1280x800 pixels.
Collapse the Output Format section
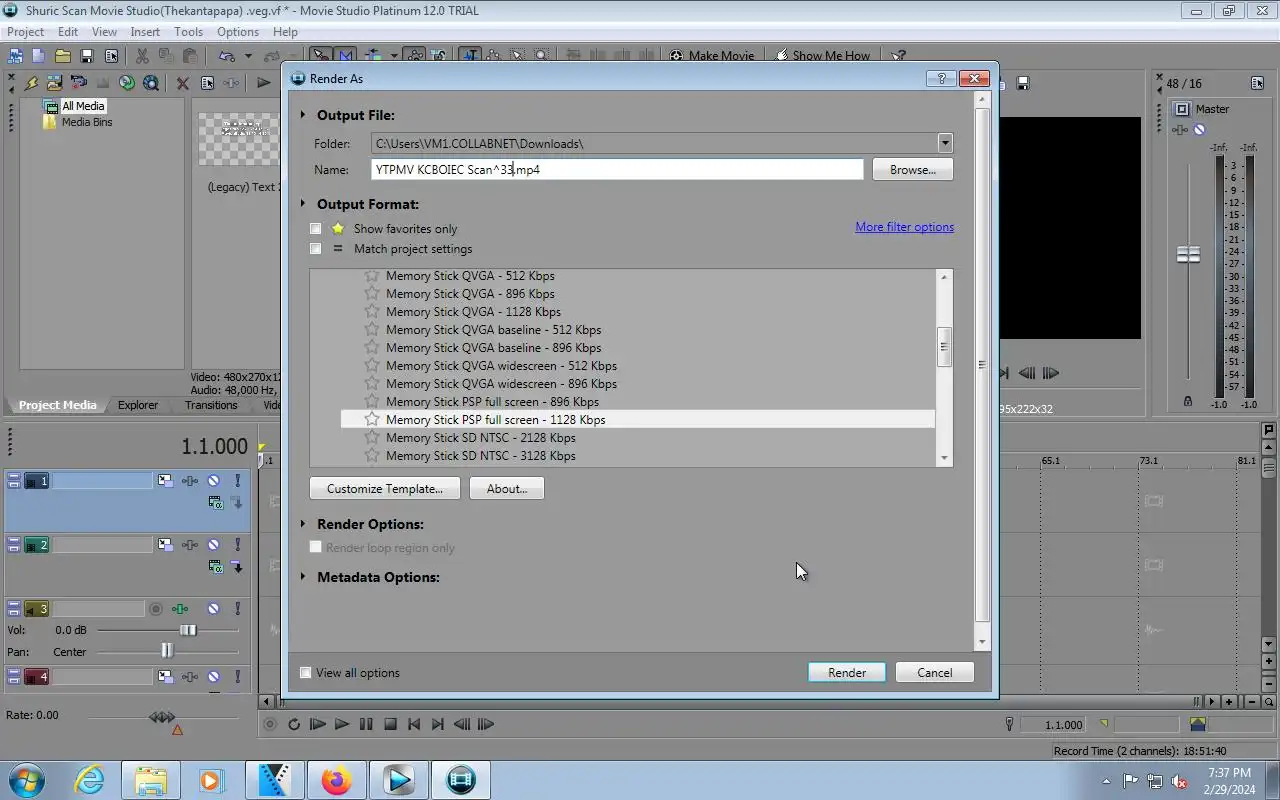(x=303, y=204)
